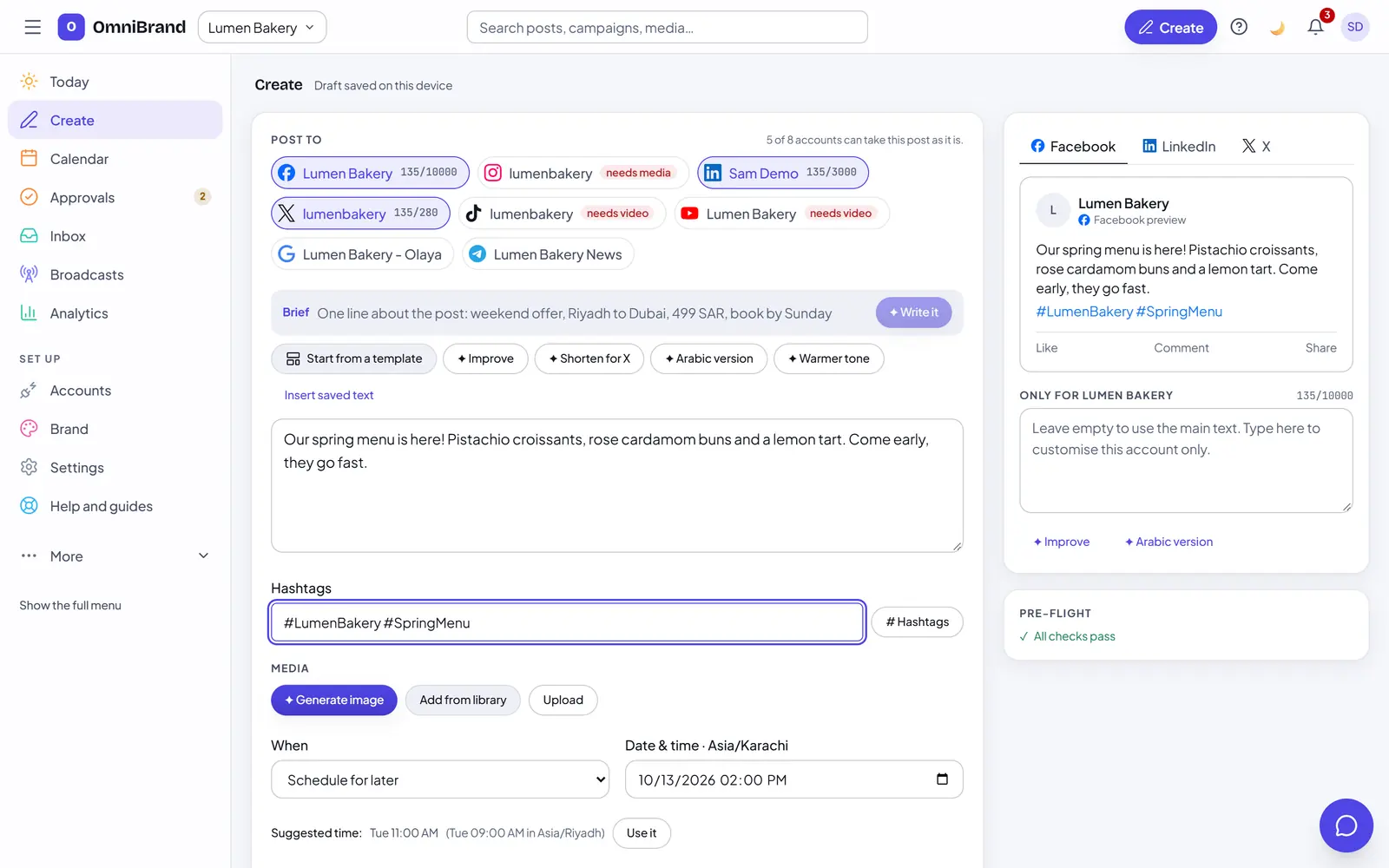Screen dimensions: 1389x868
Task: Open the hamburger menu icon
Action: (32, 27)
